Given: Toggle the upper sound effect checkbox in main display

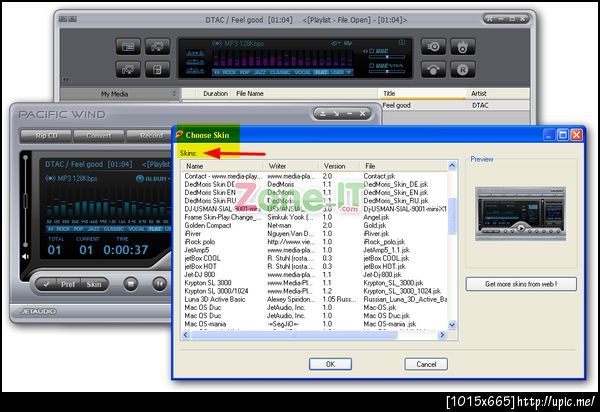Looking at the screenshot, I should [x=371, y=51].
